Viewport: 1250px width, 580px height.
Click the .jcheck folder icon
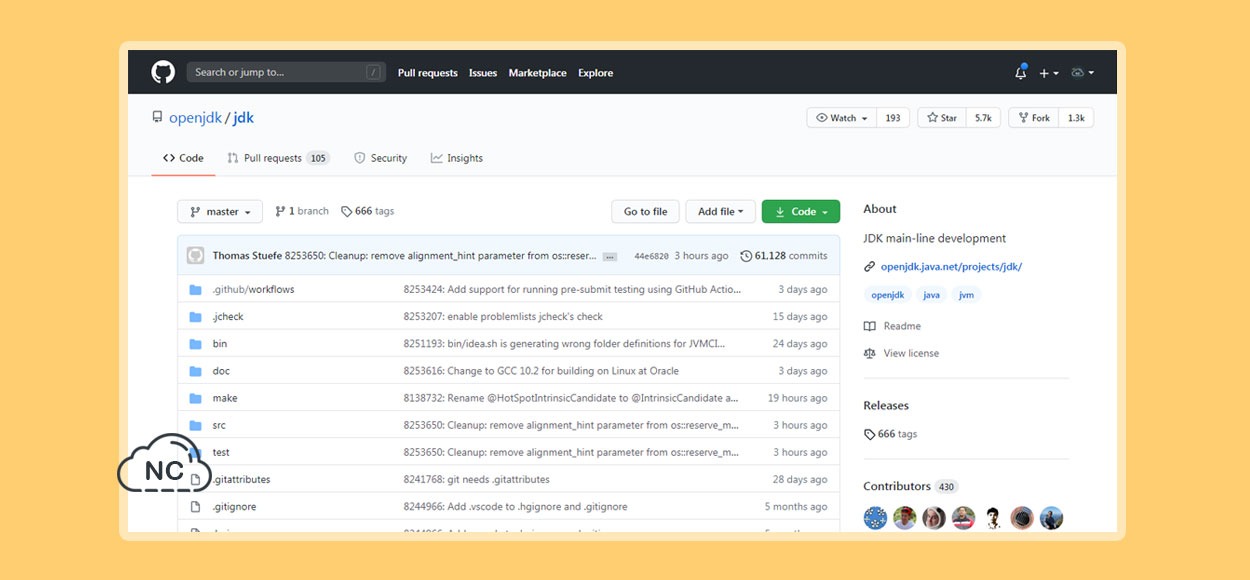point(195,317)
